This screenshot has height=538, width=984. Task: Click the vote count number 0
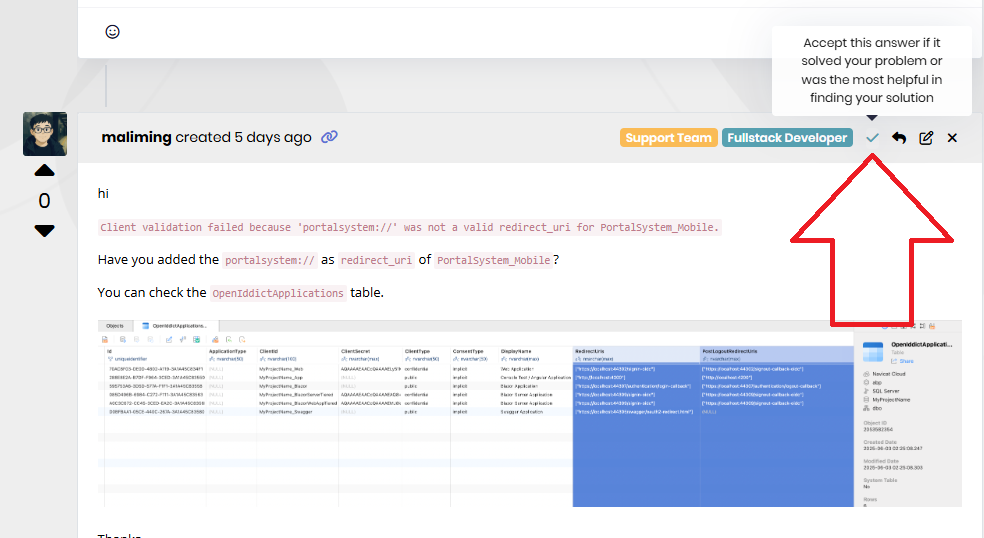[x=44, y=201]
